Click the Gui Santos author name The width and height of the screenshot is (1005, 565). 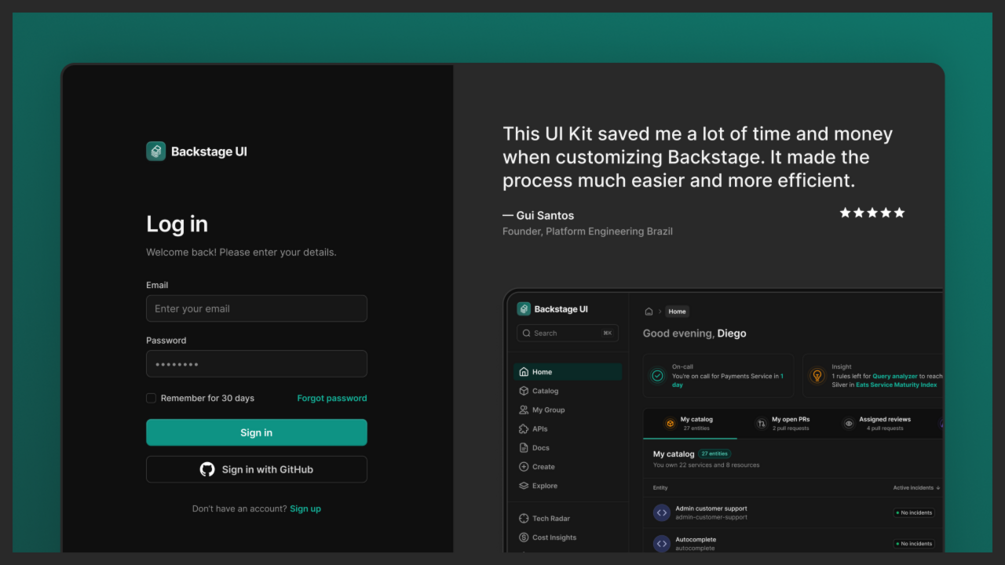point(545,216)
